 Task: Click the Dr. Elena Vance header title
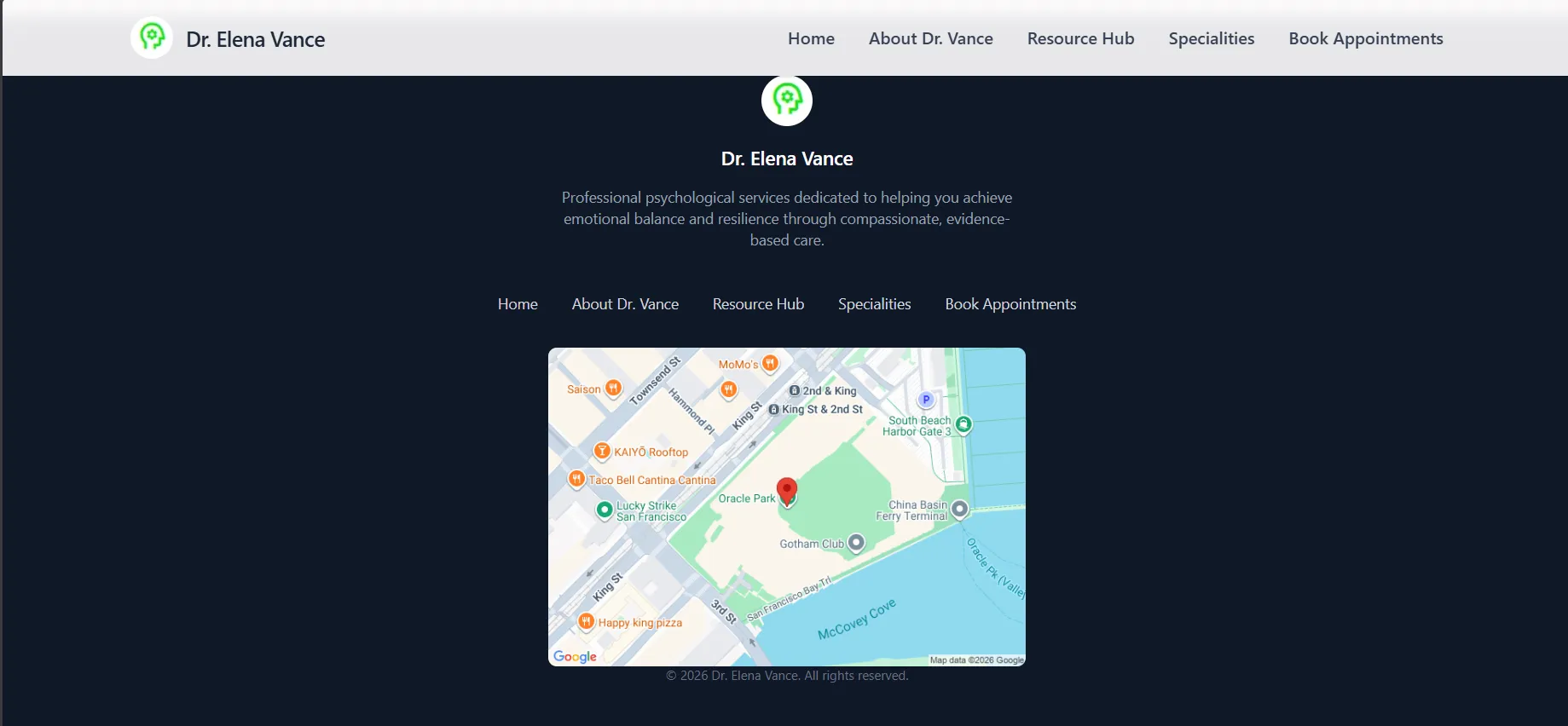tap(255, 39)
